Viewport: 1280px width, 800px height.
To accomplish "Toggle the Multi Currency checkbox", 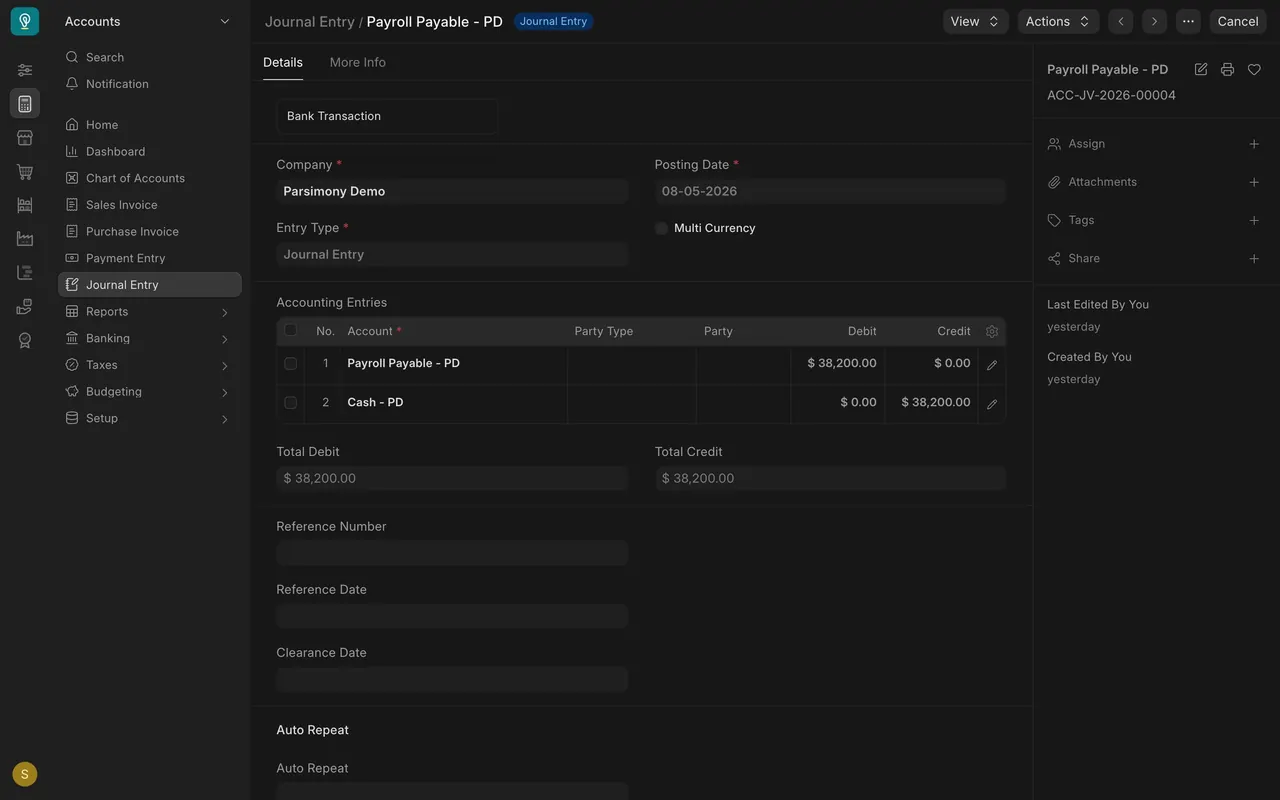I will (661, 228).
